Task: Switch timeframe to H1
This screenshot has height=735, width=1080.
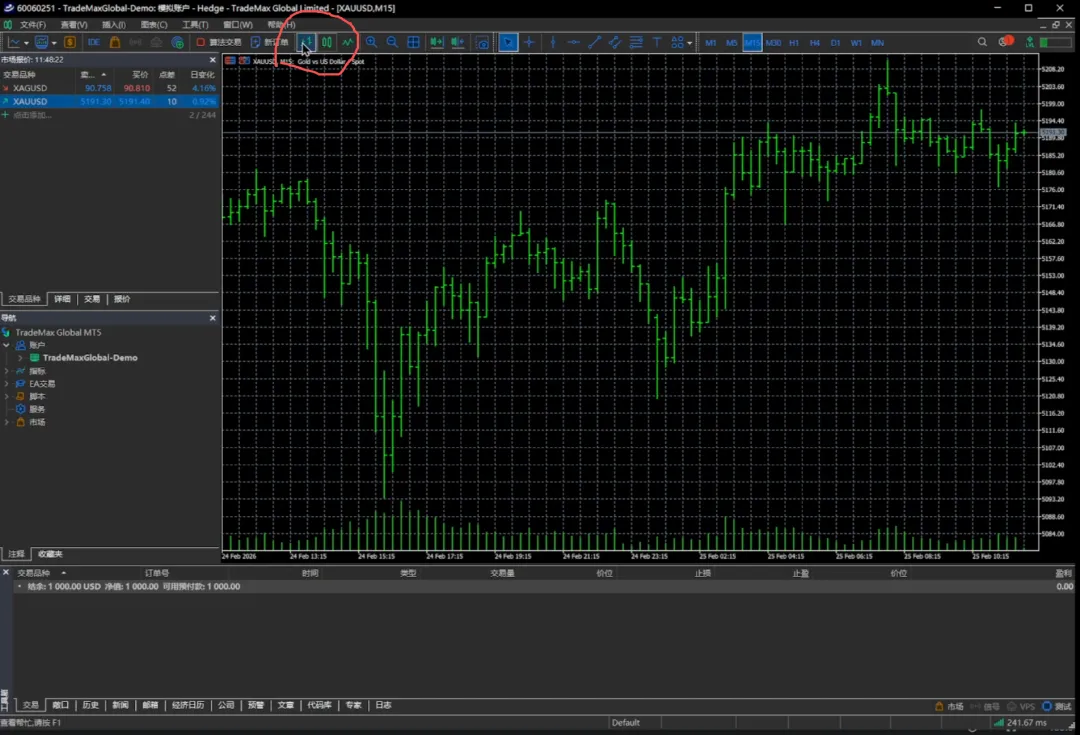Action: pos(794,43)
